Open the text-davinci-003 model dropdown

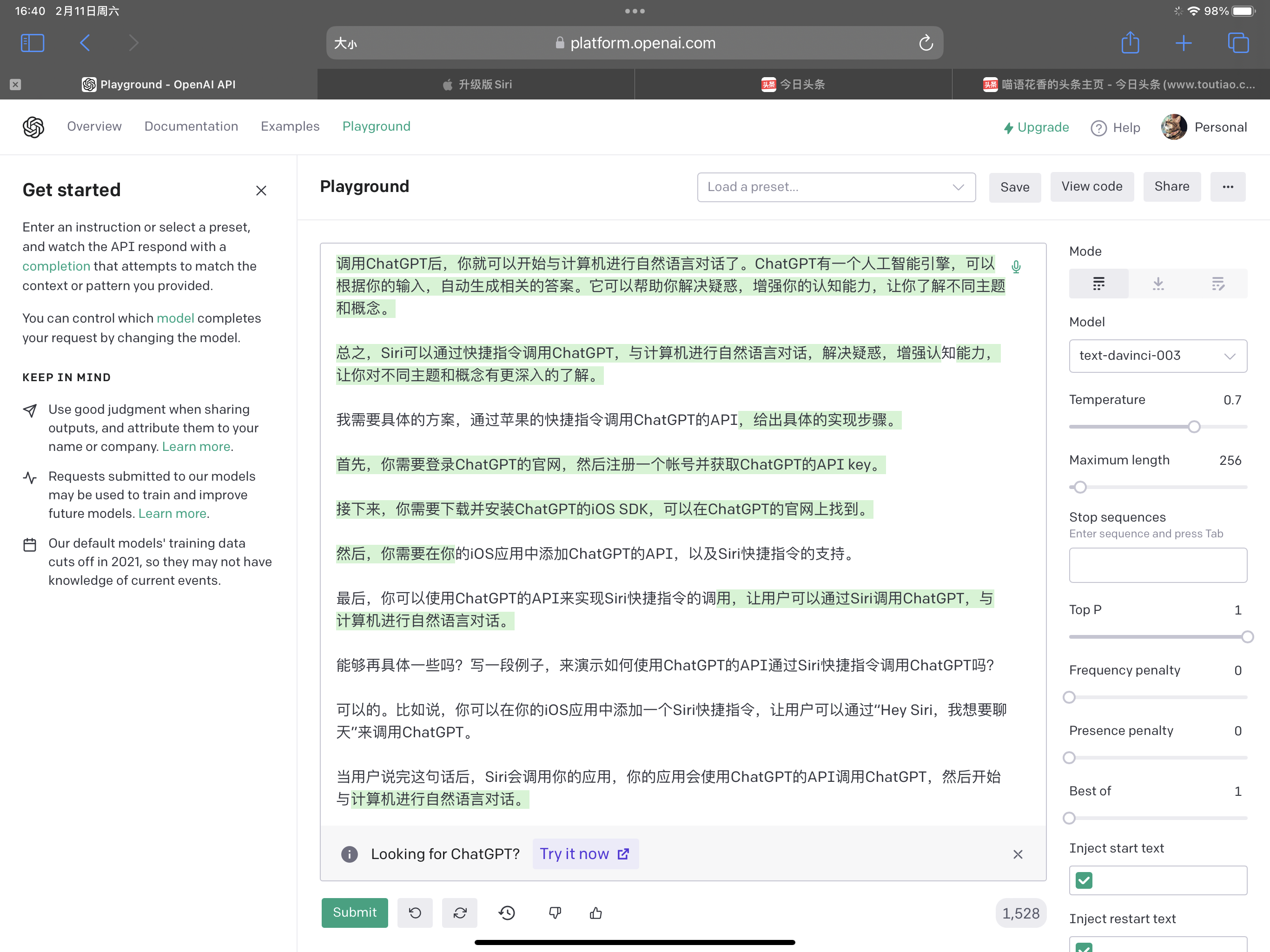tap(1158, 356)
